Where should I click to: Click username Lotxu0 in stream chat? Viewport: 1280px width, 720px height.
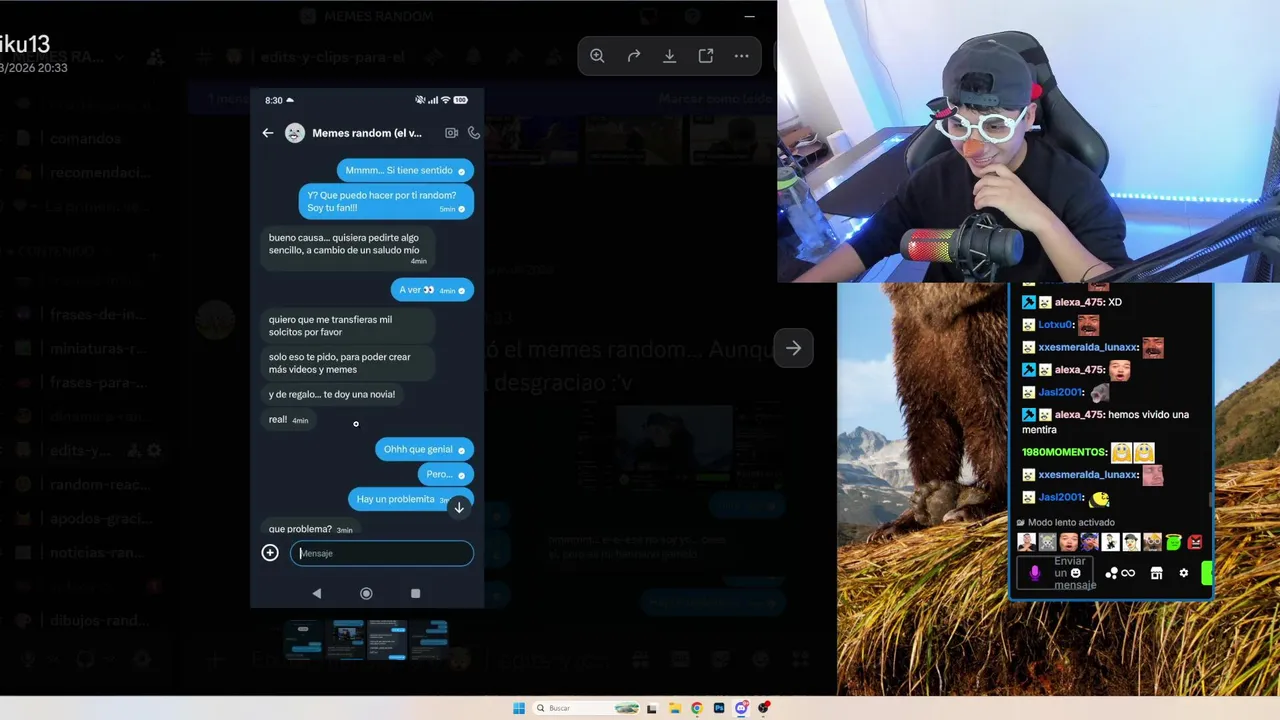(1054, 325)
